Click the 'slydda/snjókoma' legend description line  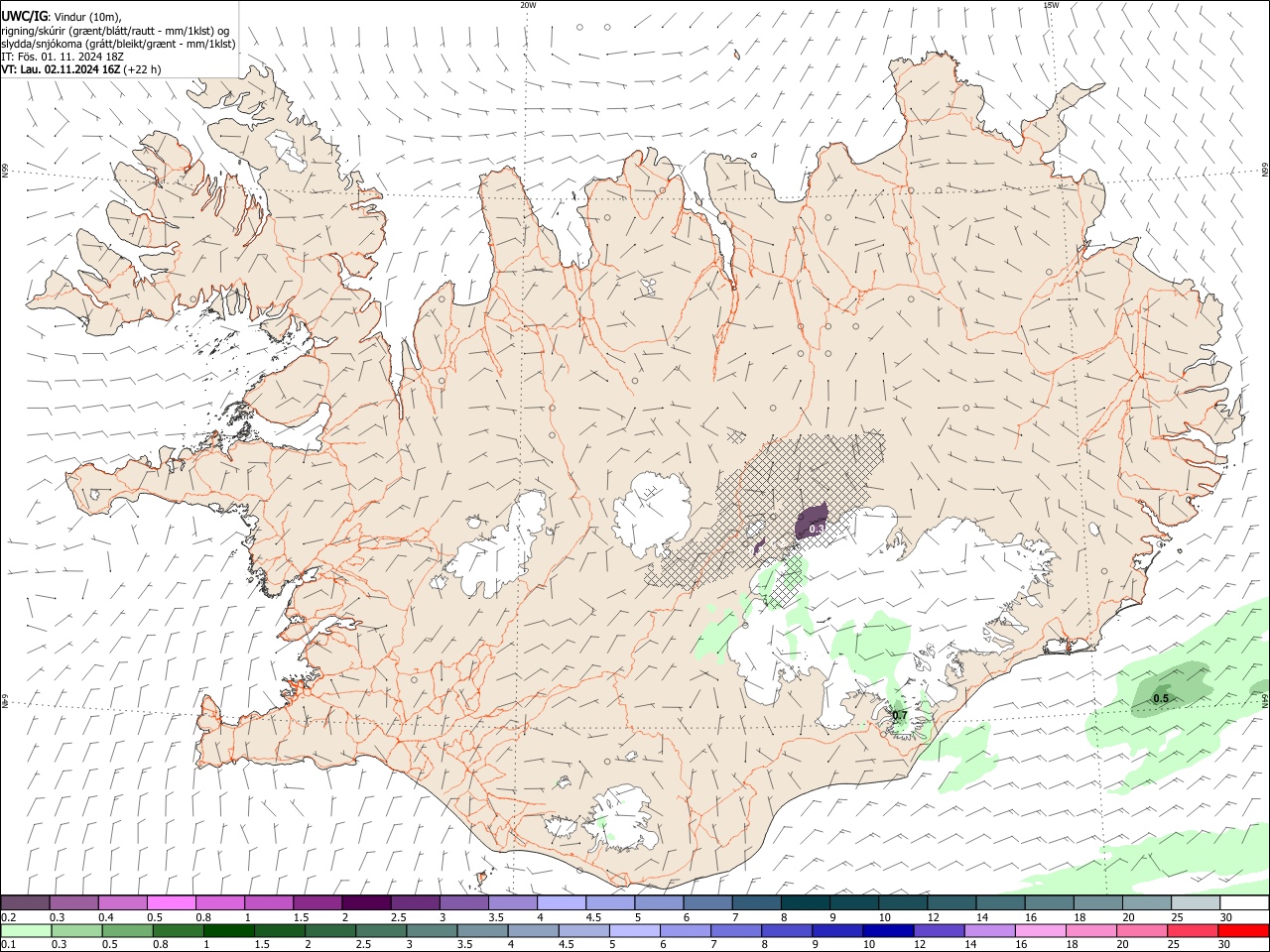118,44
